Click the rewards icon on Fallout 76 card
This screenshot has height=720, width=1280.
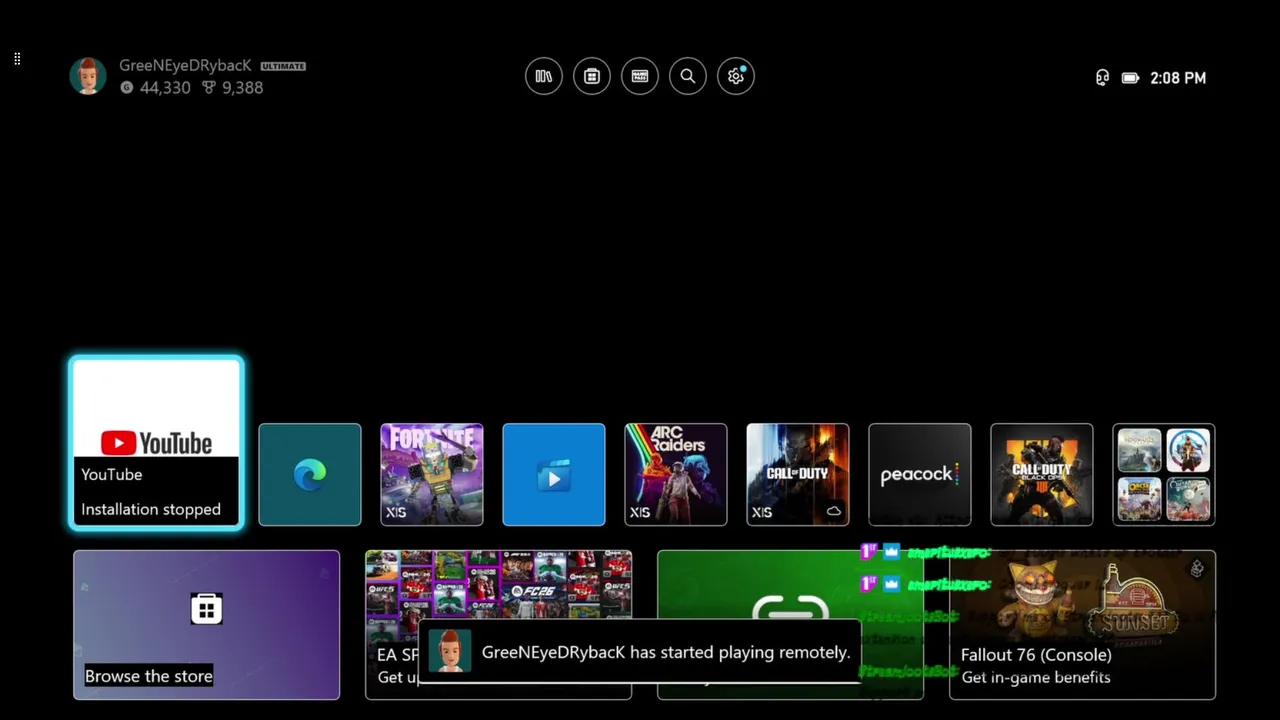pyautogui.click(x=1196, y=569)
